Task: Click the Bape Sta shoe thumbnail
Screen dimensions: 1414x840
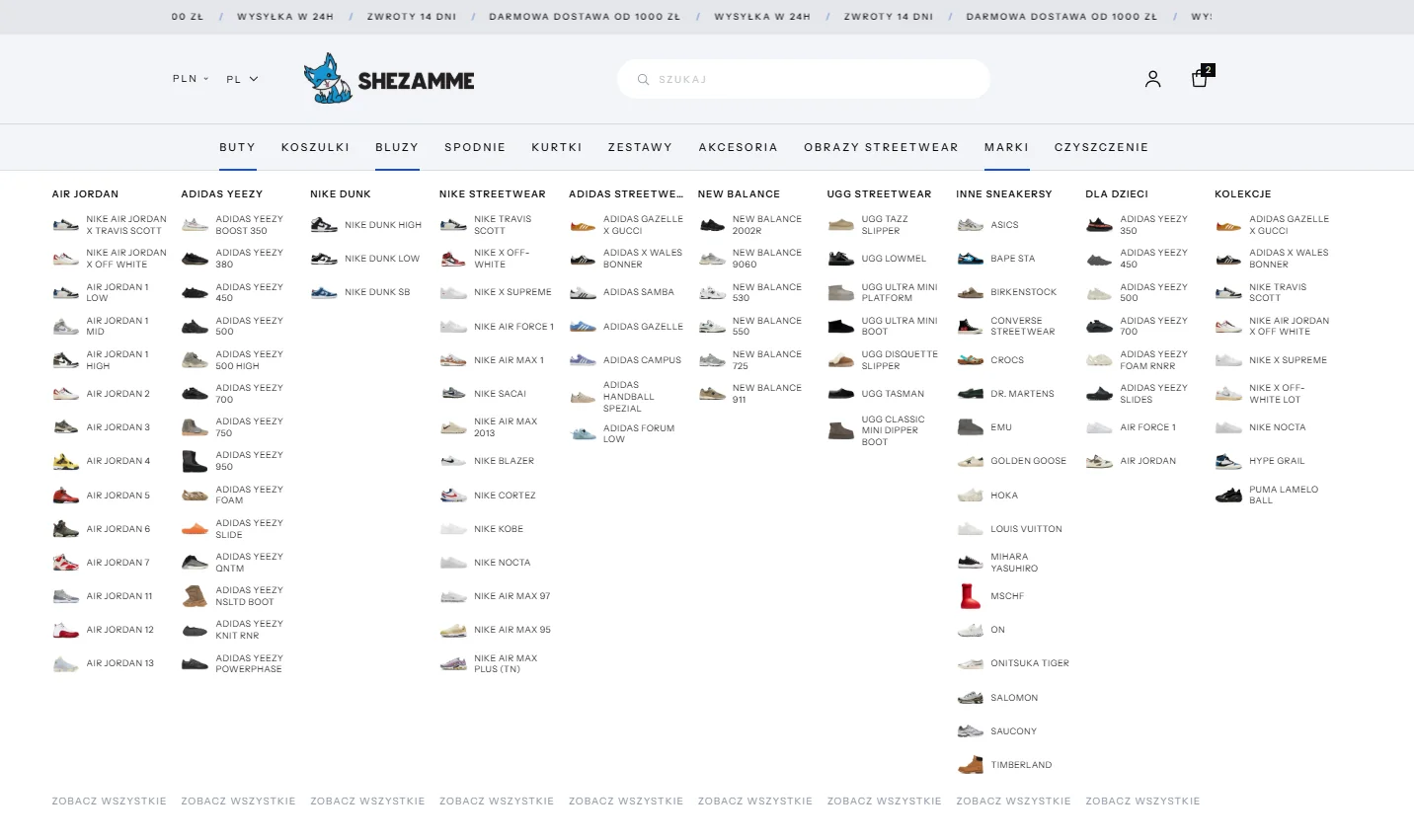Action: (971, 259)
